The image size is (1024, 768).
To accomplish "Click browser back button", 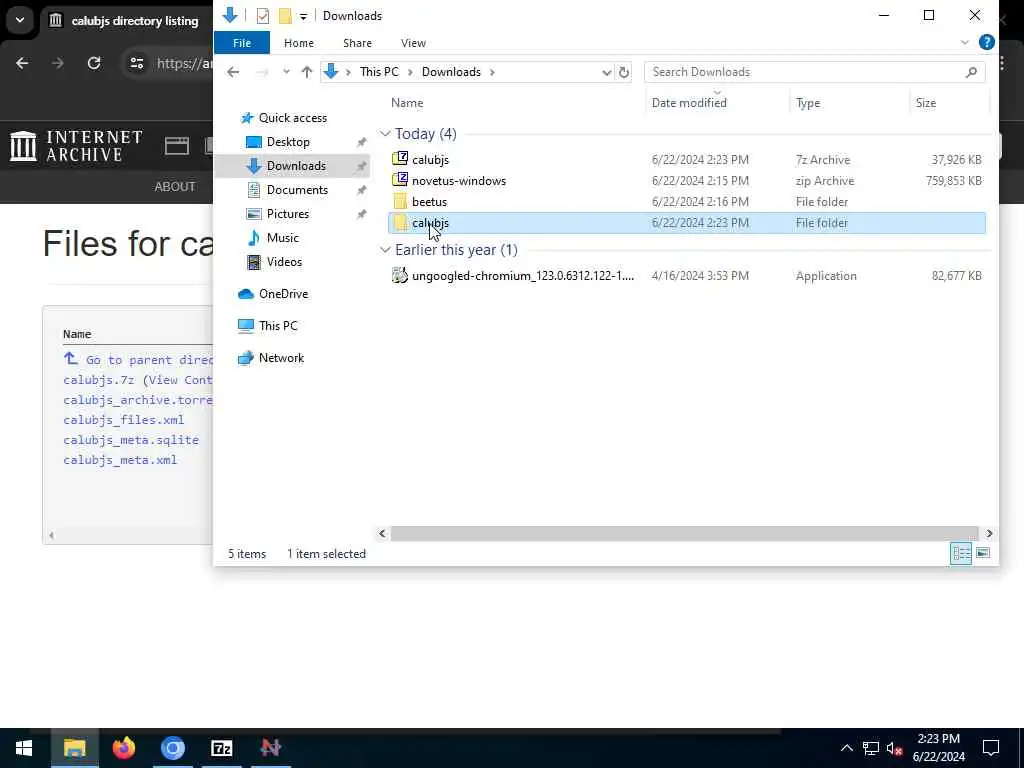I will pos(22,63).
